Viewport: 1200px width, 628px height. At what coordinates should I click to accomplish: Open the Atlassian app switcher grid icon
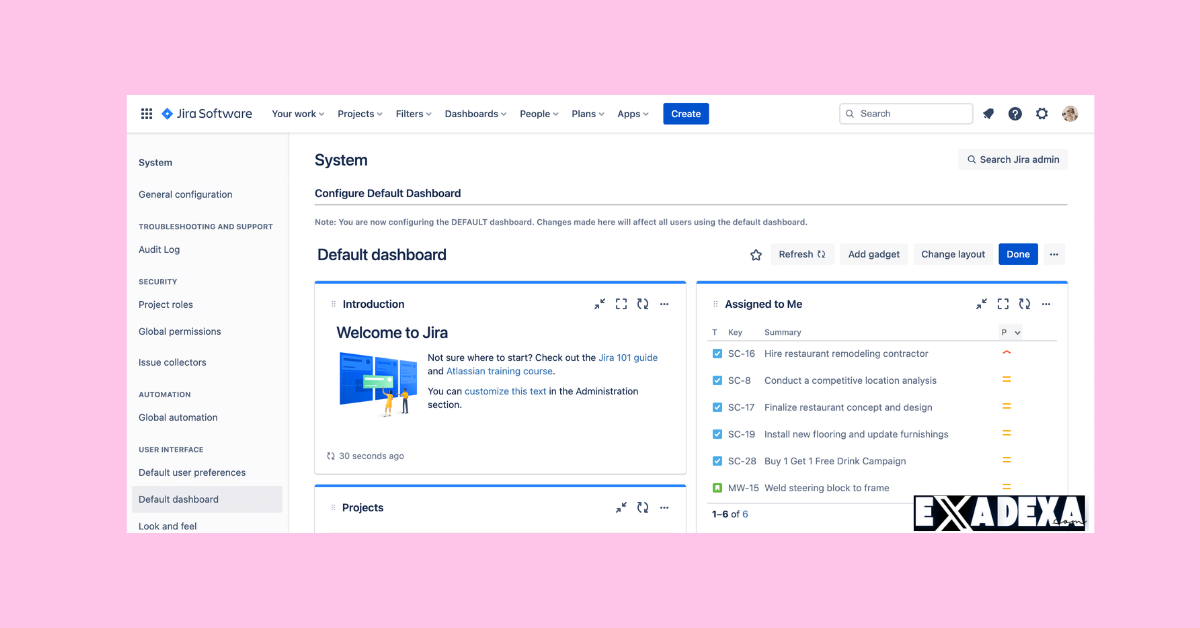pos(145,113)
